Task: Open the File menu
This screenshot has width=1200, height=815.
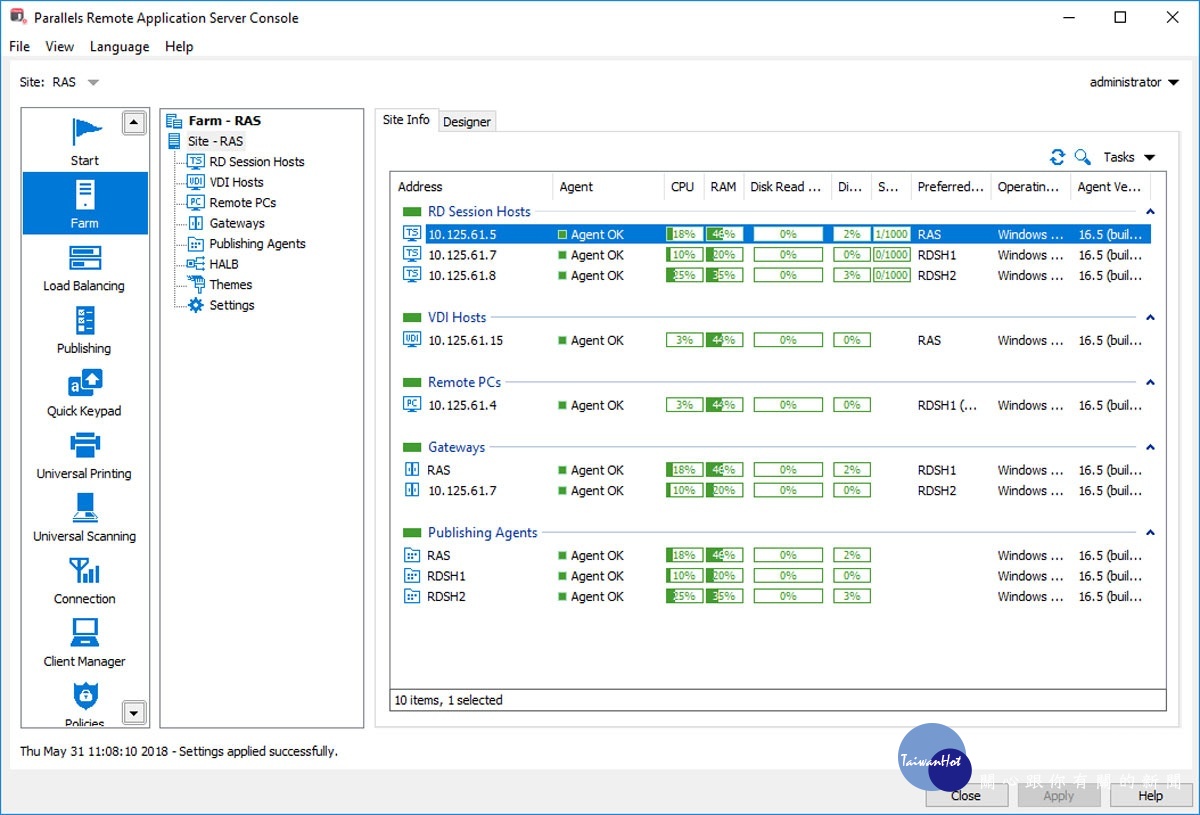Action: point(20,46)
